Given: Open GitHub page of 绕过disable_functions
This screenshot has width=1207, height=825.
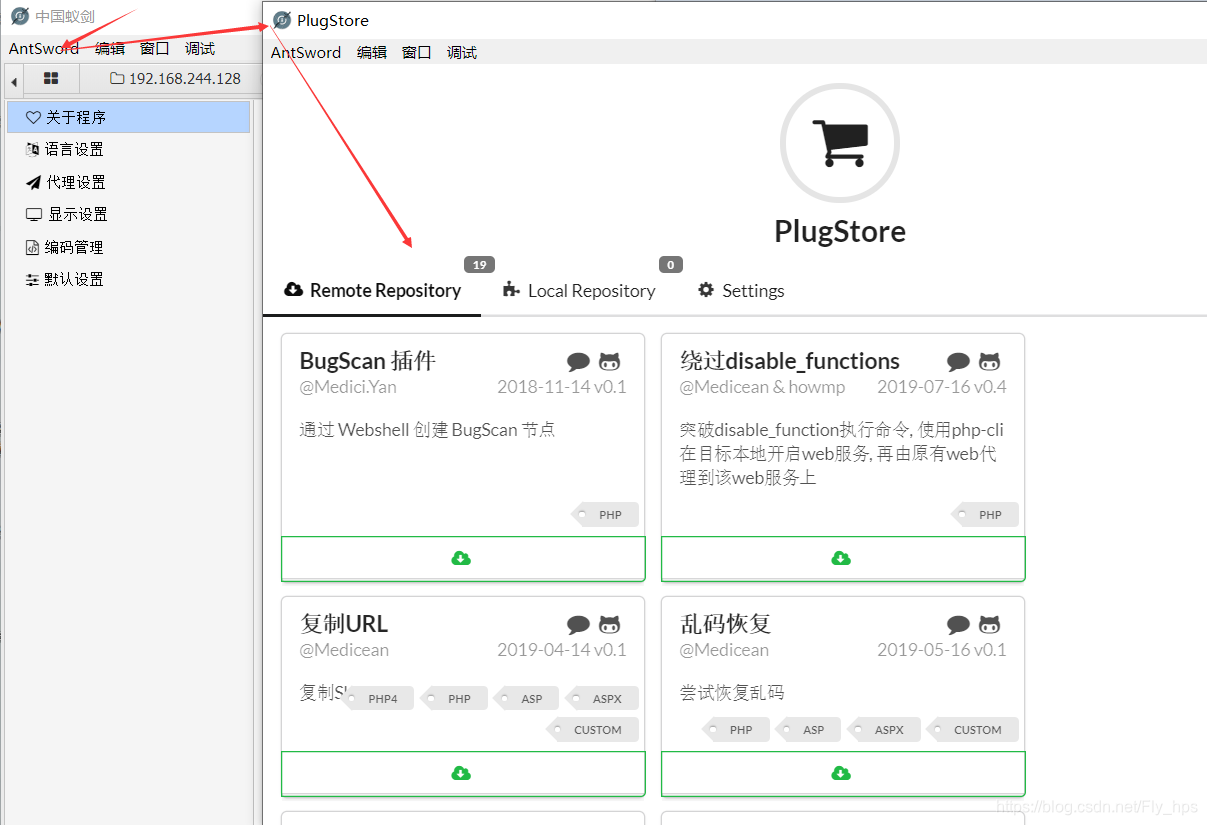Looking at the screenshot, I should coord(989,362).
